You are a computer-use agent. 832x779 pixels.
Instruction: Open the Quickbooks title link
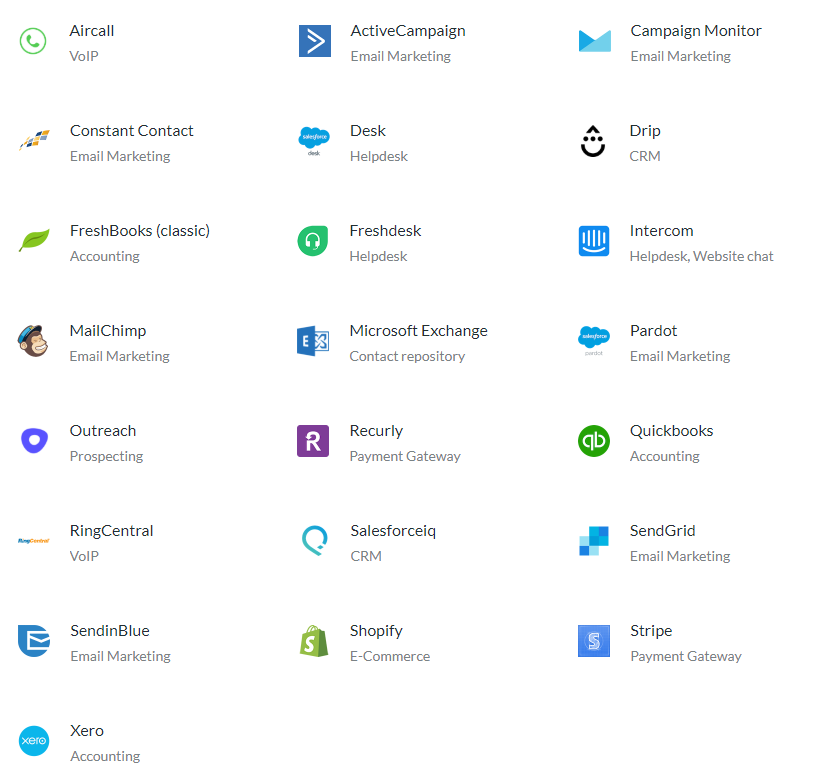(672, 431)
